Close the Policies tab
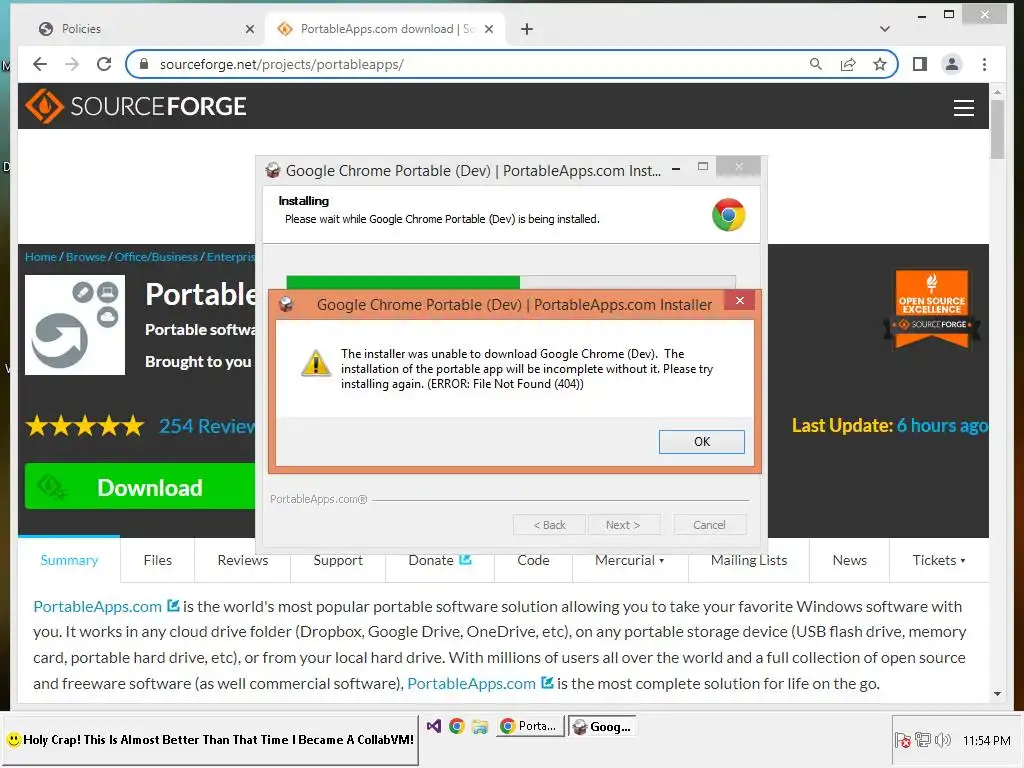1024x768 pixels. (249, 29)
